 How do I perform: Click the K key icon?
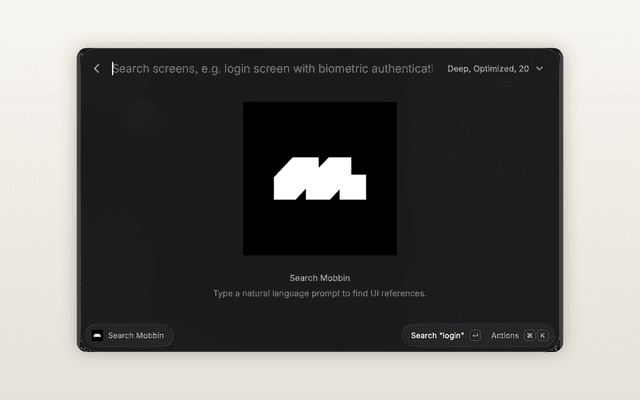click(x=542, y=336)
